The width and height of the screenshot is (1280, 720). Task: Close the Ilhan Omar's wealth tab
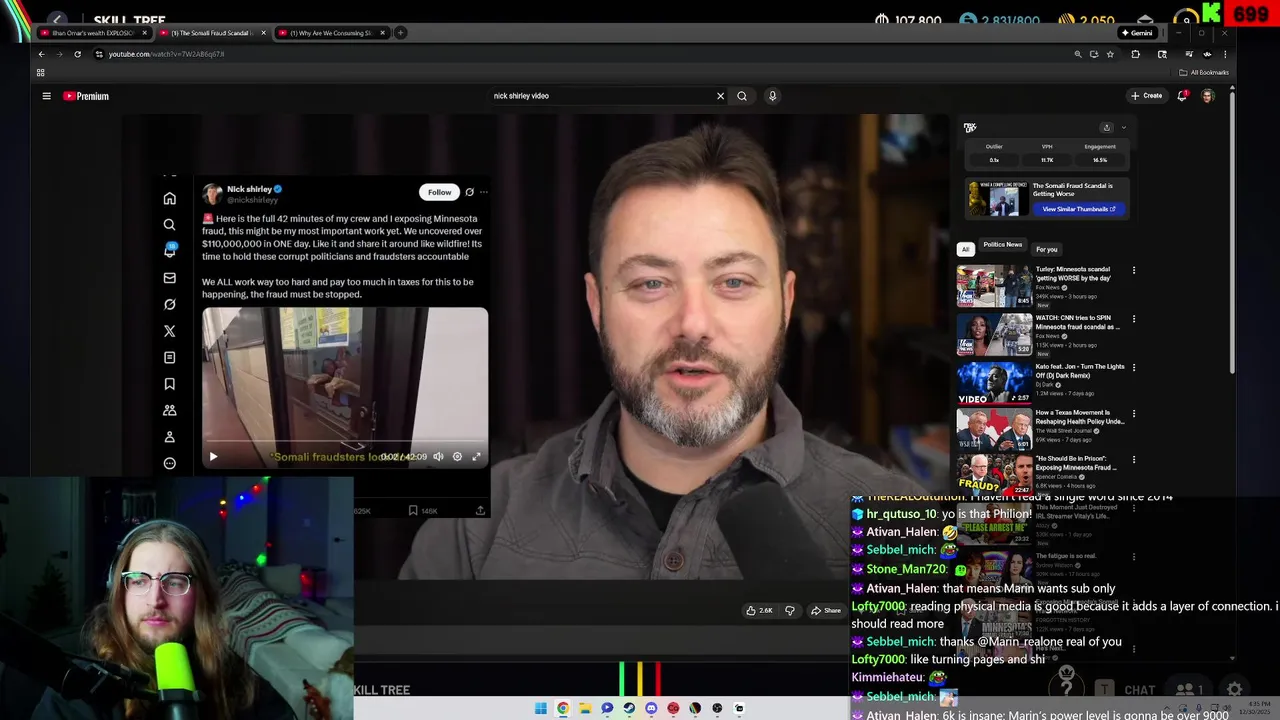[x=144, y=33]
